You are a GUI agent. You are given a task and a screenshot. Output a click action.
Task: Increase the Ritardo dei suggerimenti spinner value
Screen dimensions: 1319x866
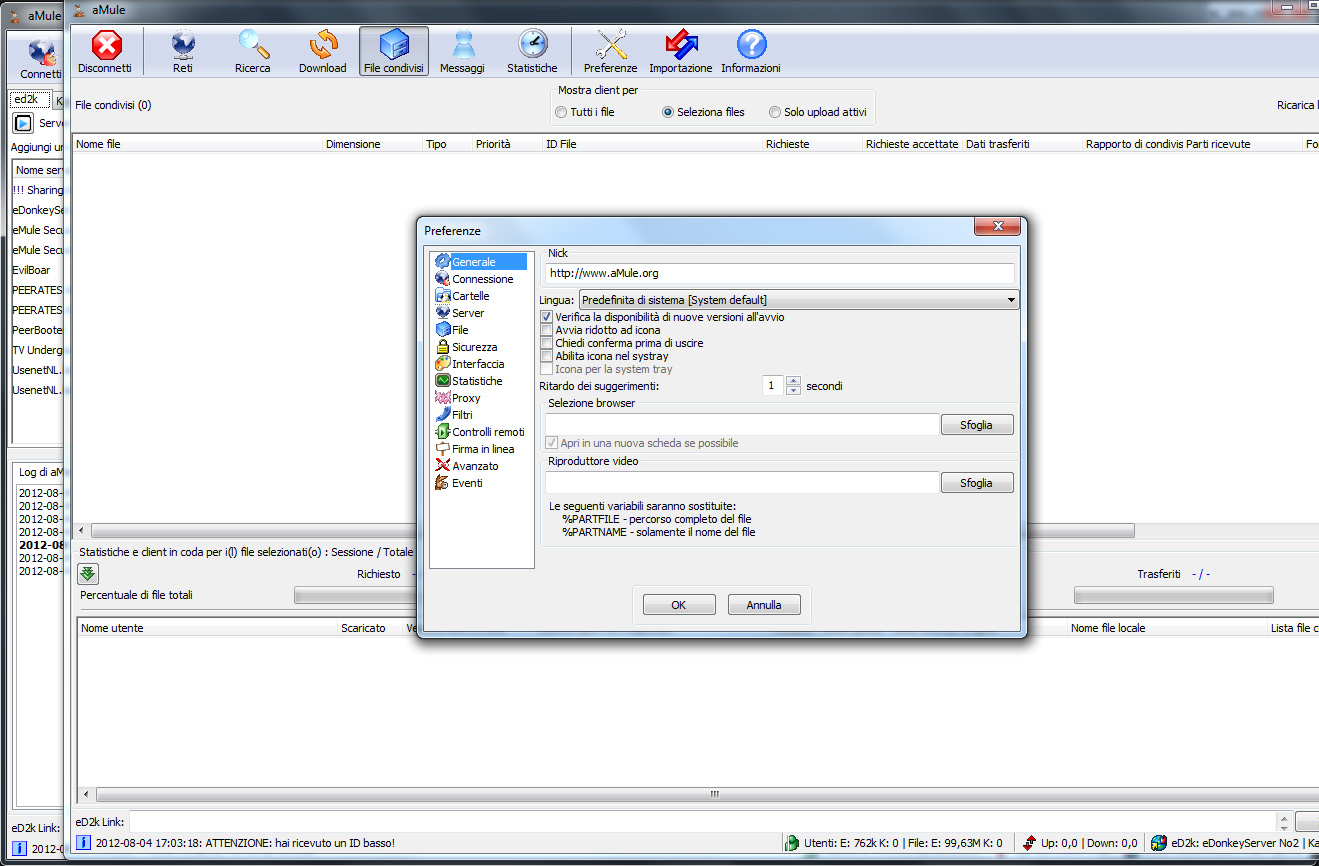coord(794,380)
